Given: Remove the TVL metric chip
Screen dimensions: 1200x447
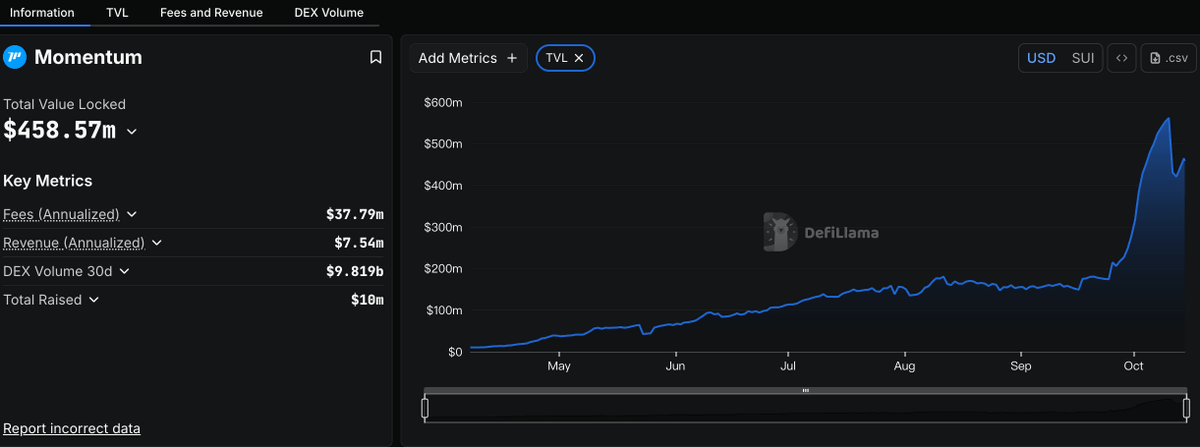Looking at the screenshot, I should click(x=579, y=58).
